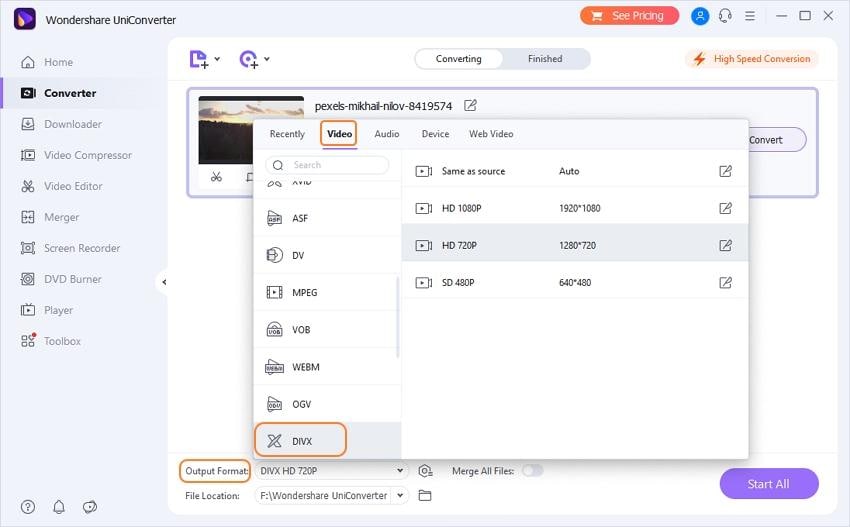The height and width of the screenshot is (527, 850).
Task: Click the load DVD disc icon
Action: [248, 59]
